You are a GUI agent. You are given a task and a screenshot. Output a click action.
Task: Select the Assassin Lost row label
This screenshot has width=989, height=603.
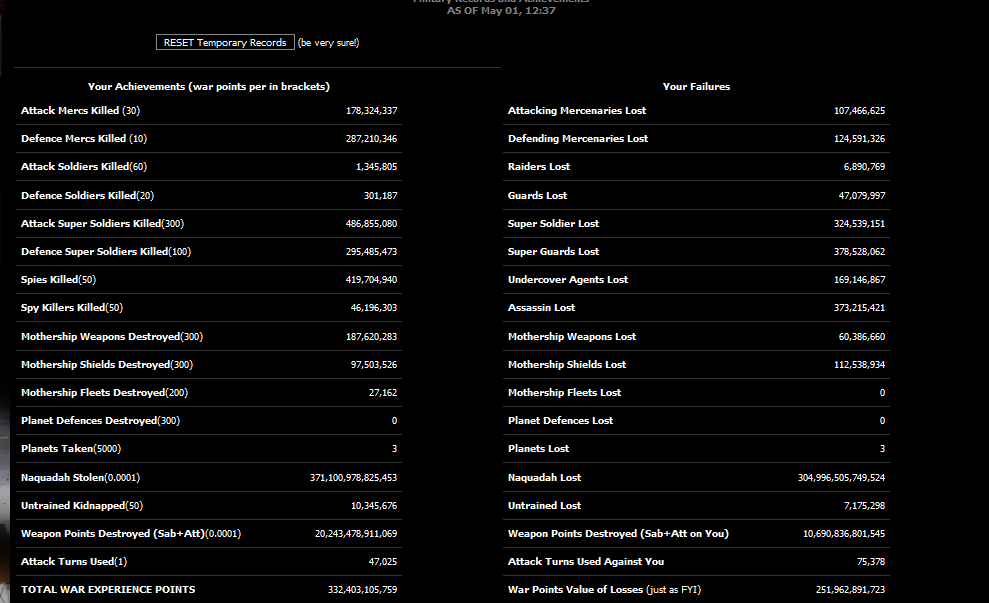pyautogui.click(x=541, y=308)
